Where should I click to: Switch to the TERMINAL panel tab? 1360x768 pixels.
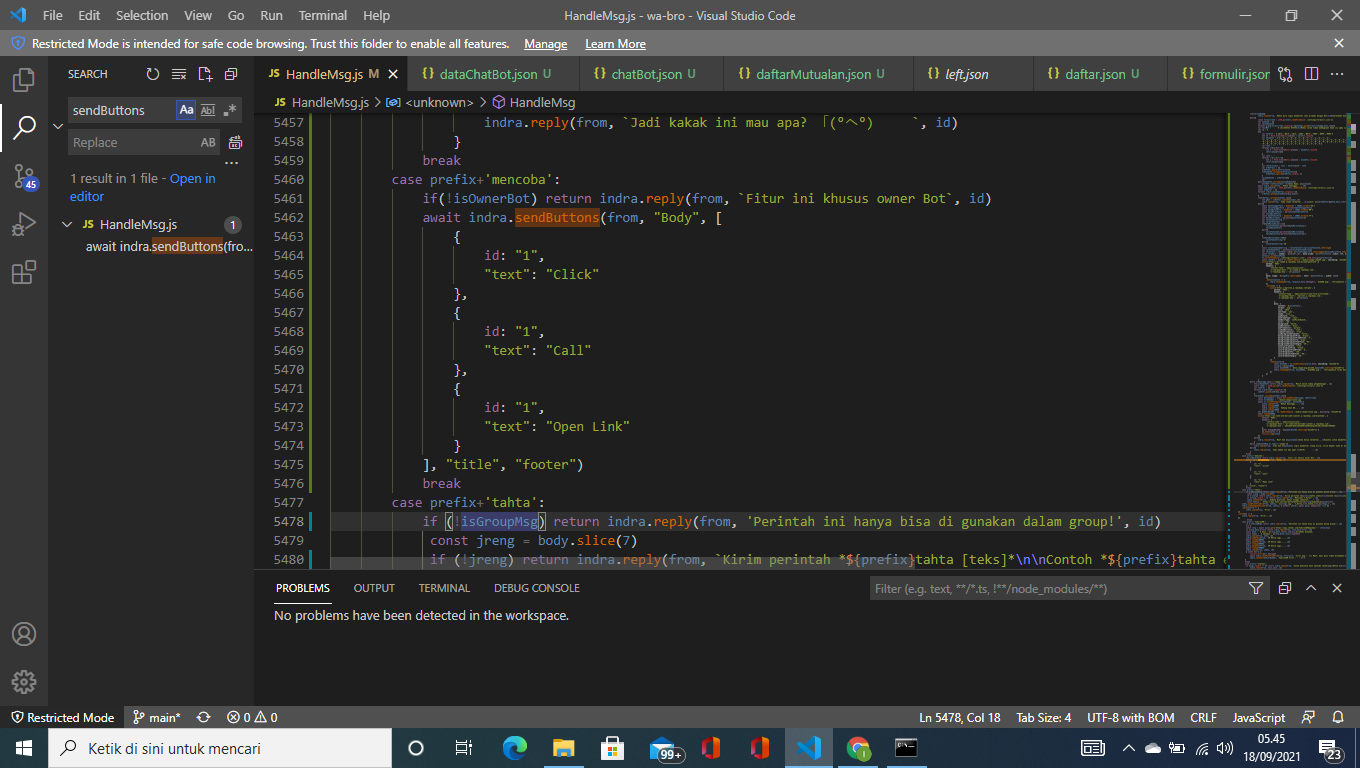click(444, 588)
